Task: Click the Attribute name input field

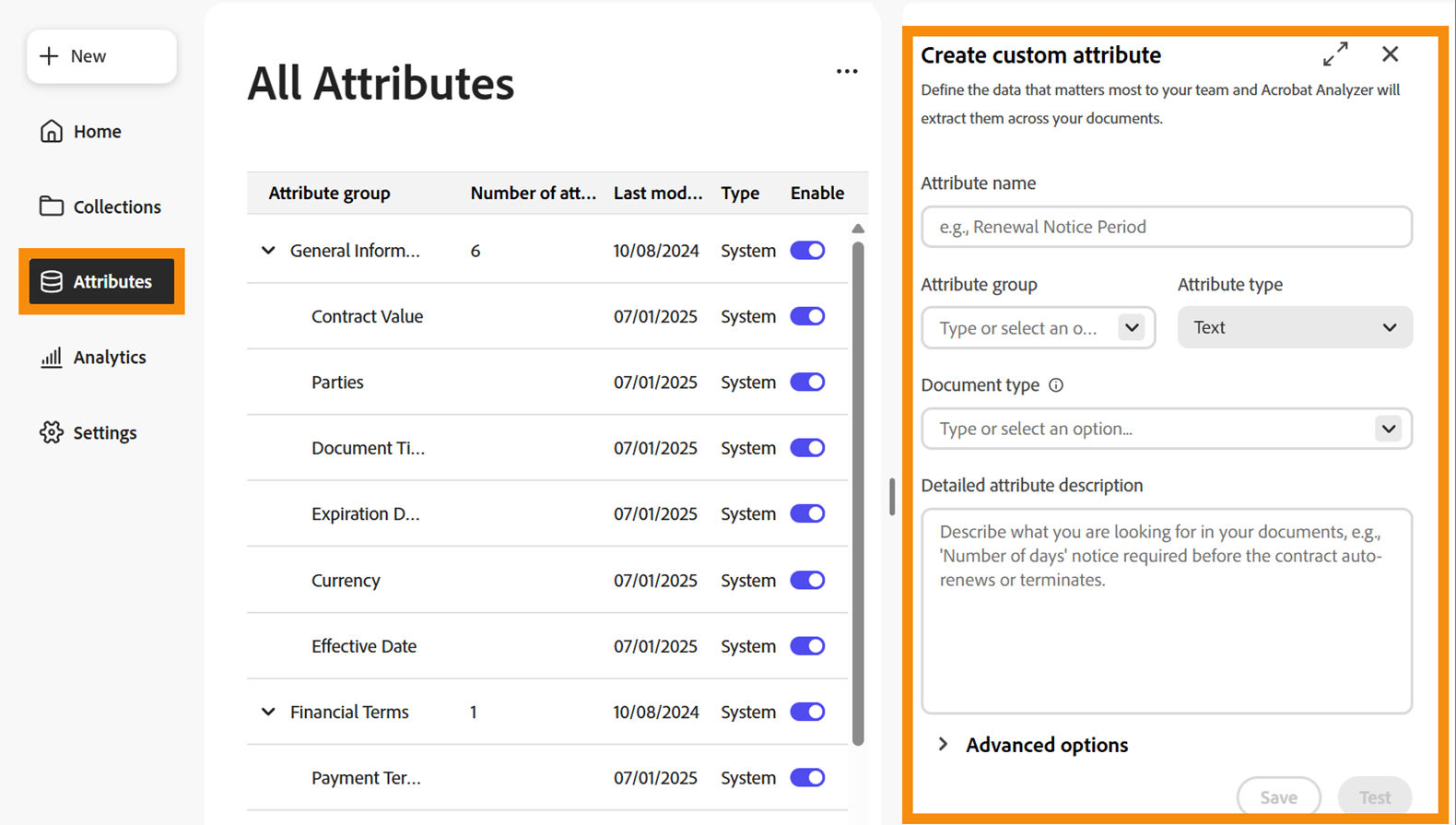Action: [x=1166, y=227]
